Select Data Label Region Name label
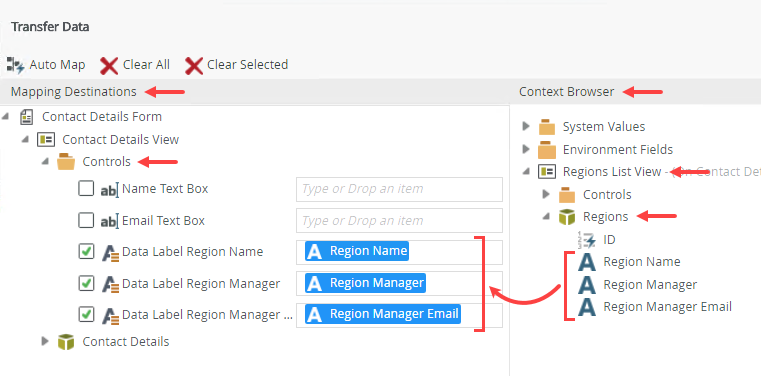Image resolution: width=761 pixels, height=376 pixels. (192, 252)
